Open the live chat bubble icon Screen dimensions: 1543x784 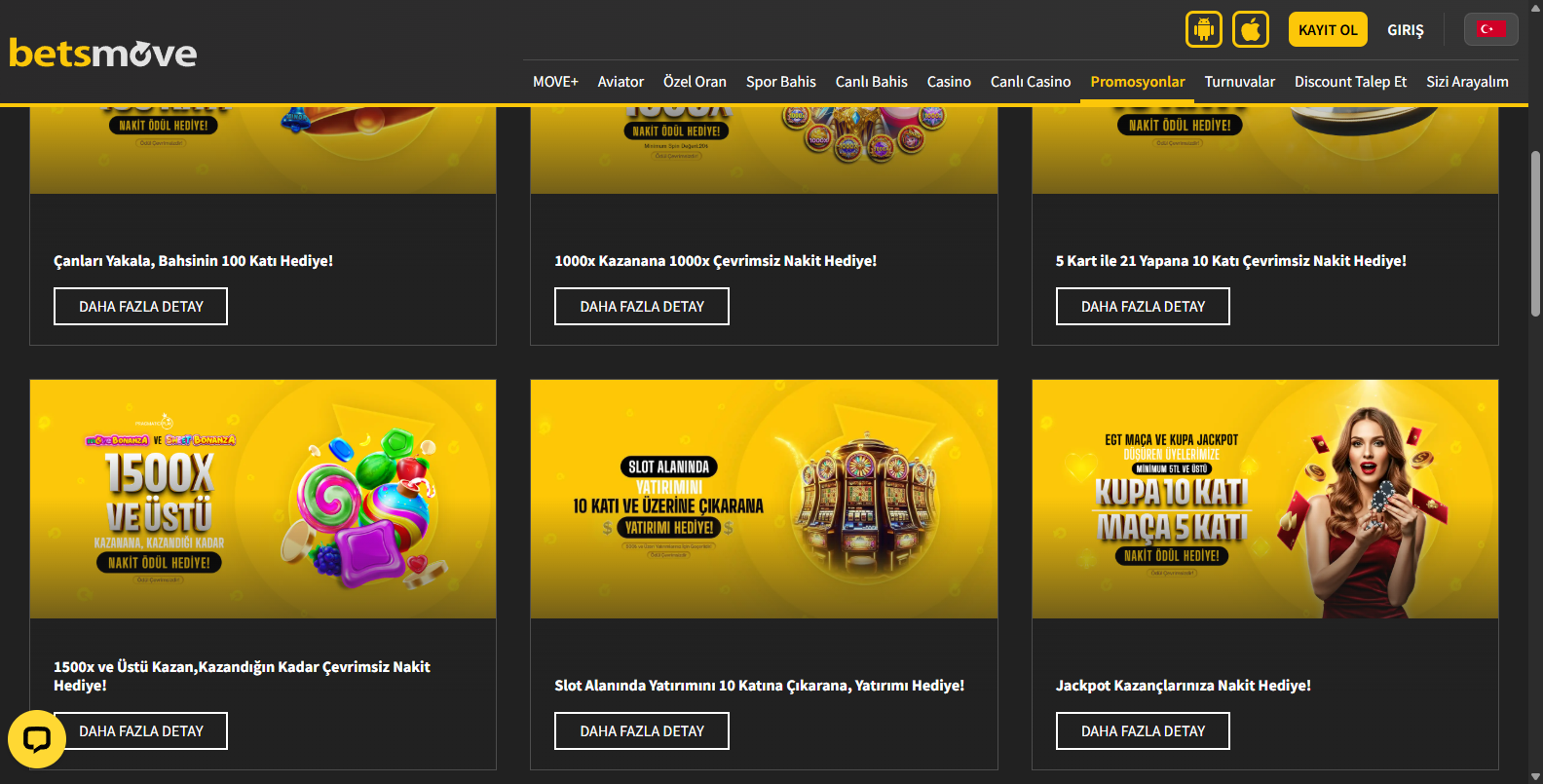(37, 740)
